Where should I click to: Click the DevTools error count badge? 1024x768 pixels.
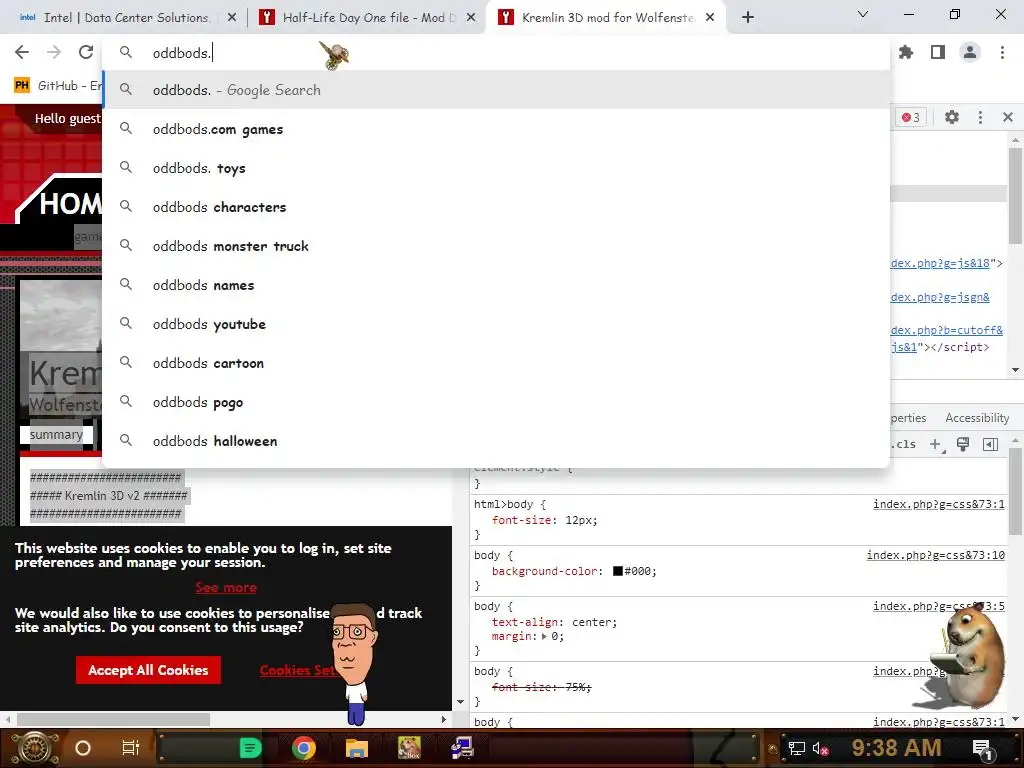pos(911,117)
